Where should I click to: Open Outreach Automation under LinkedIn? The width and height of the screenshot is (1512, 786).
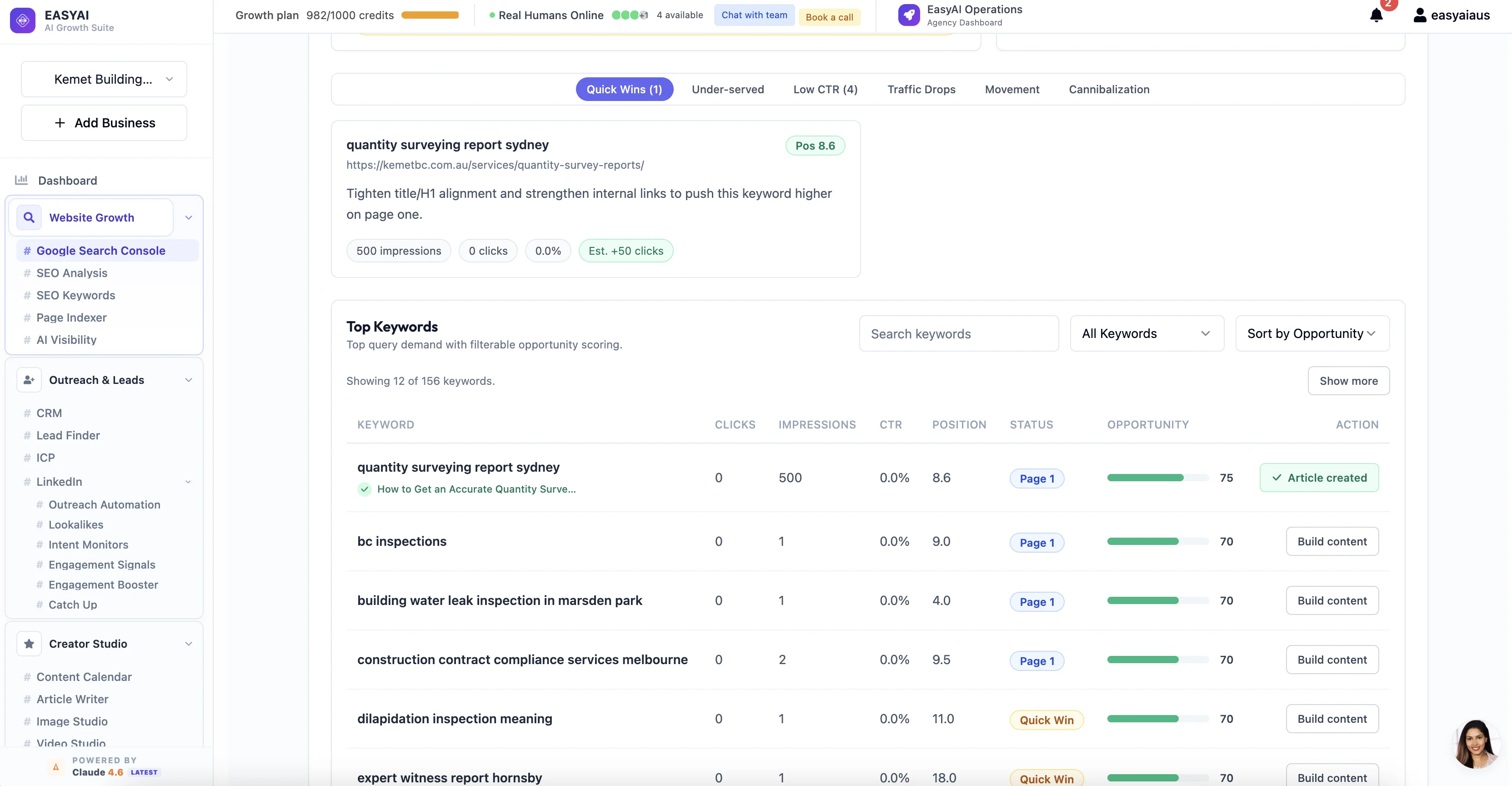pyautogui.click(x=104, y=504)
